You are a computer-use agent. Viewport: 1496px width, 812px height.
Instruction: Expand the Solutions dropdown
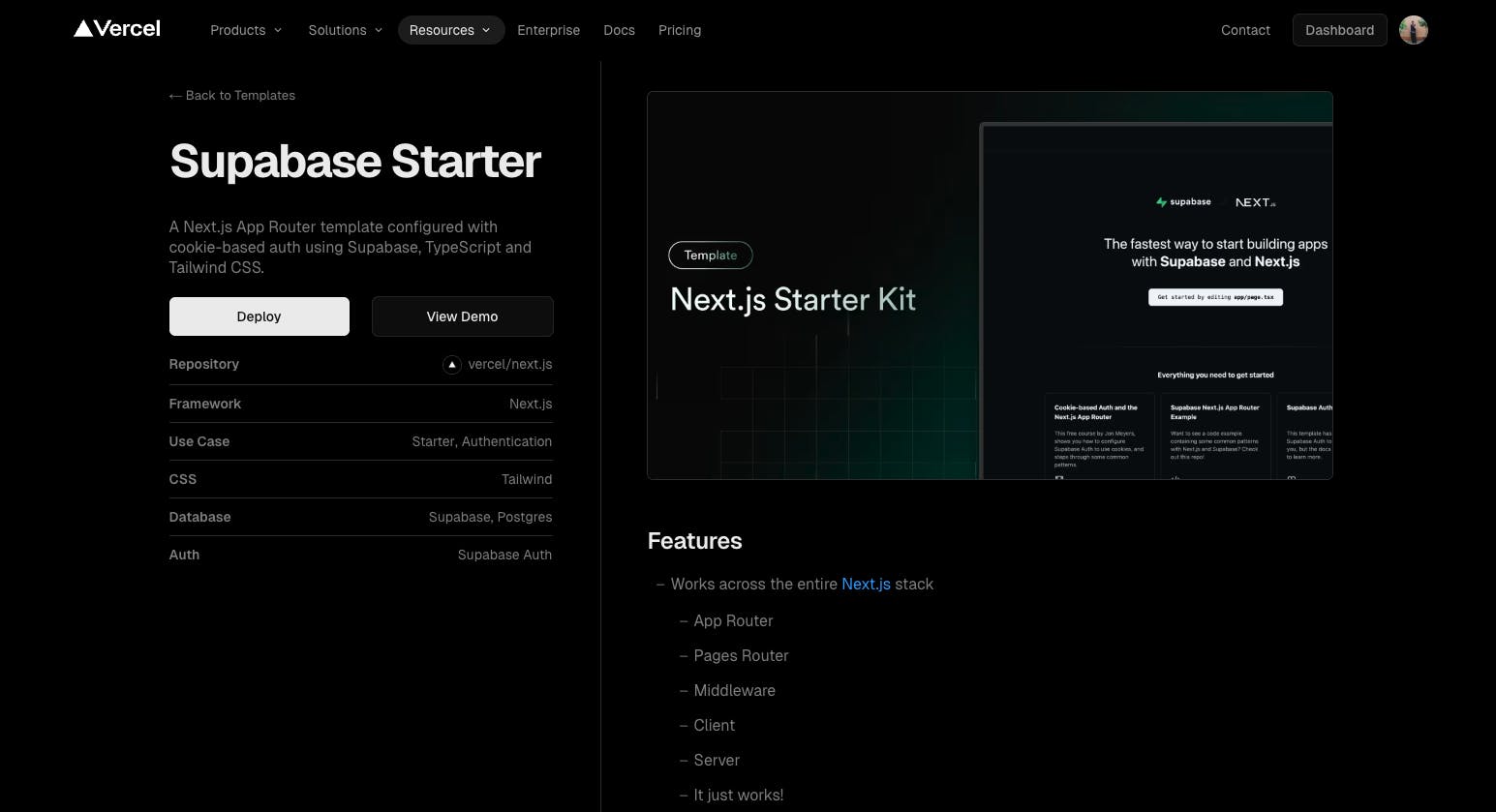[345, 30]
